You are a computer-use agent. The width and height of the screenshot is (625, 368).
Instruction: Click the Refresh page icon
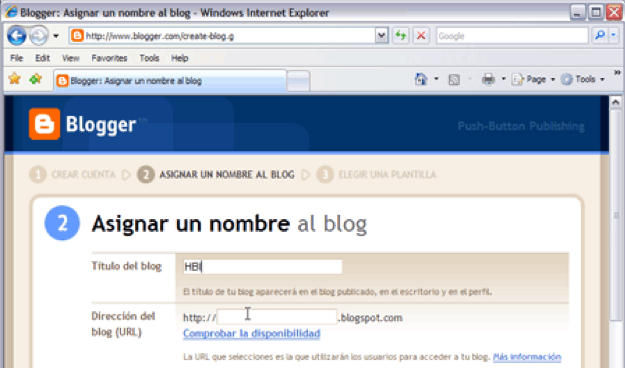click(x=401, y=36)
